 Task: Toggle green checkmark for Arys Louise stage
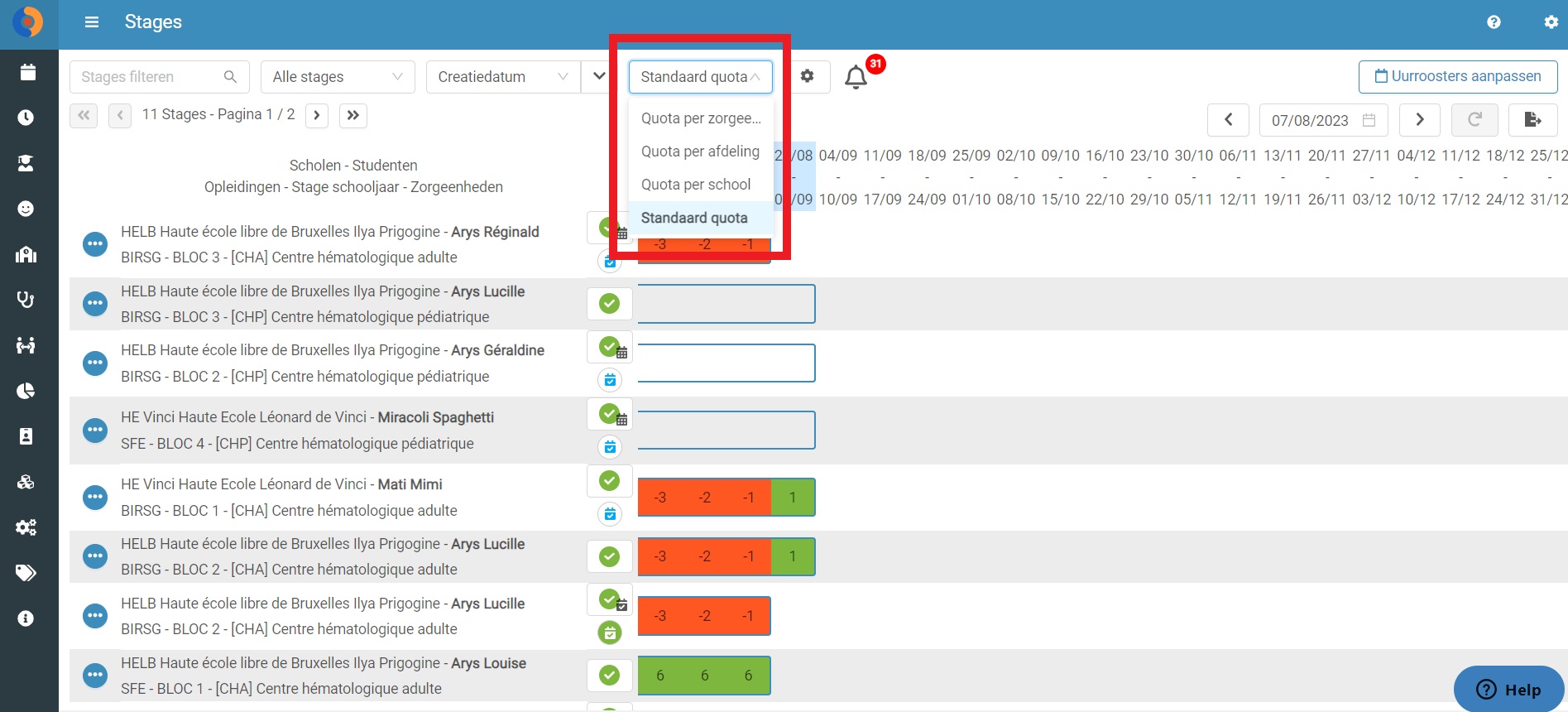pos(610,676)
